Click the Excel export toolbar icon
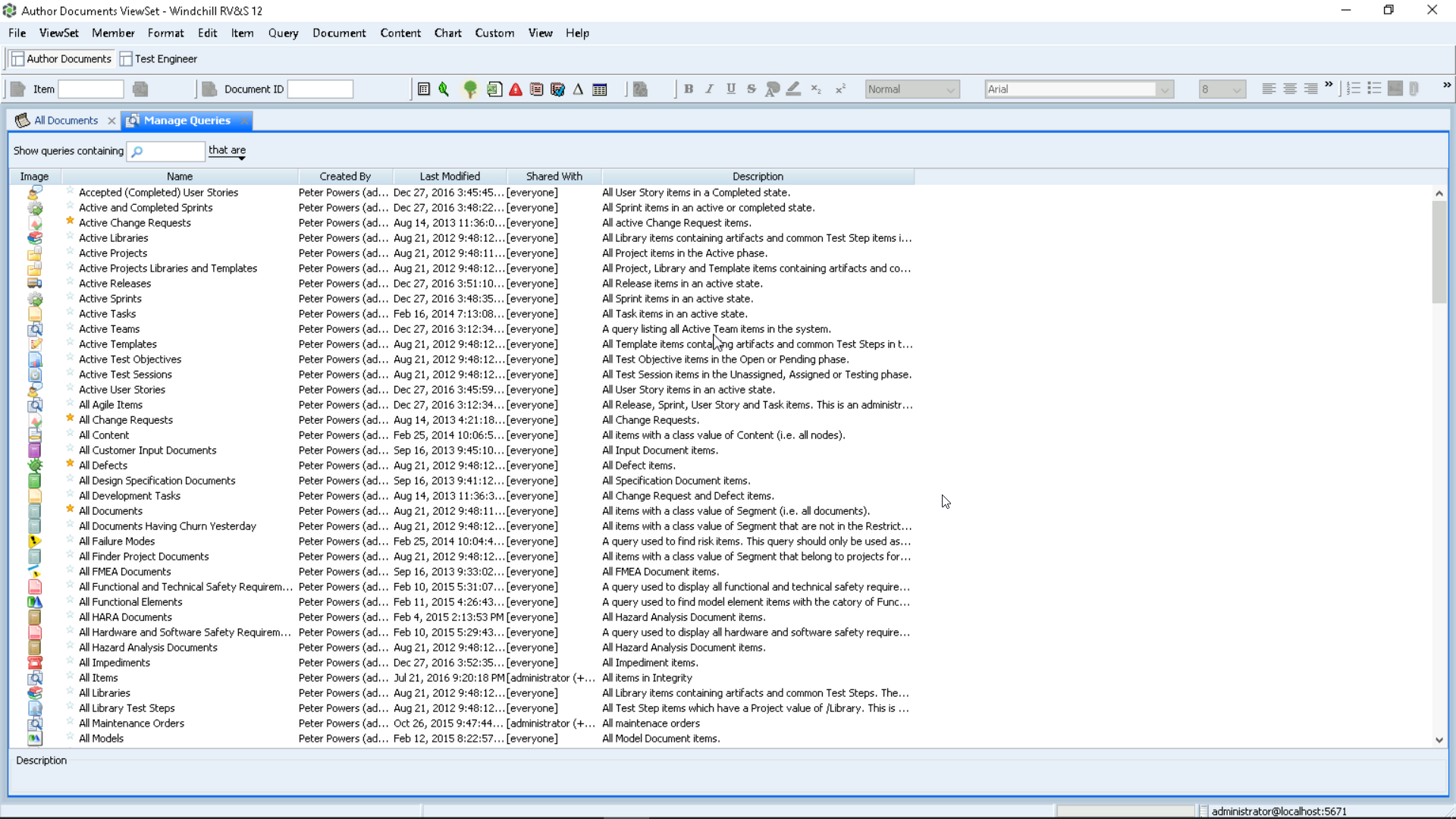 coord(494,89)
